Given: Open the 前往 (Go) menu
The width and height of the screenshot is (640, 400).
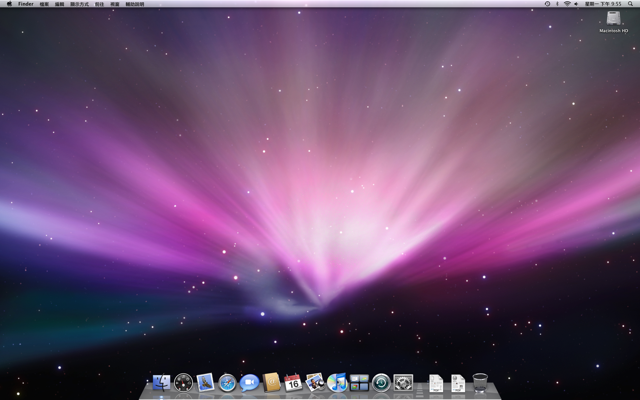Looking at the screenshot, I should (x=99, y=4).
